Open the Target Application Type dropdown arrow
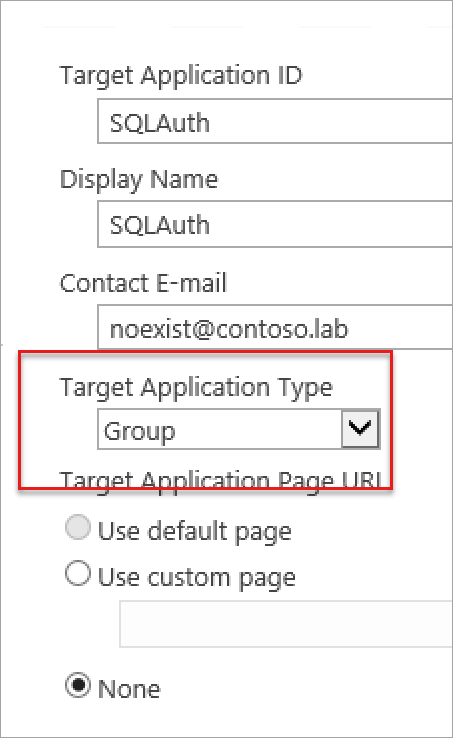This screenshot has height=738, width=453. click(360, 429)
